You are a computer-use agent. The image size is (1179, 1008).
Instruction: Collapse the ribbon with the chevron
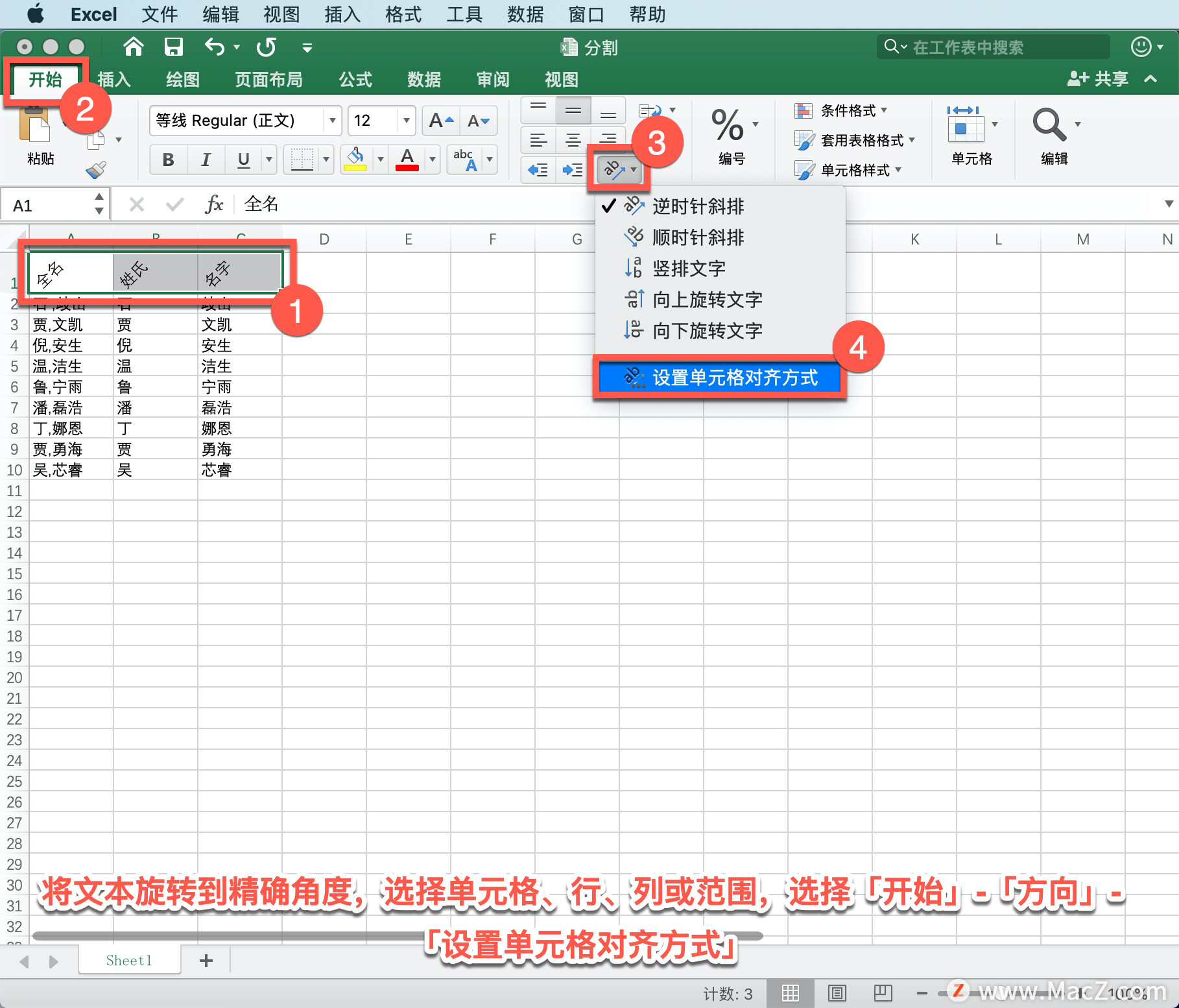1150,79
